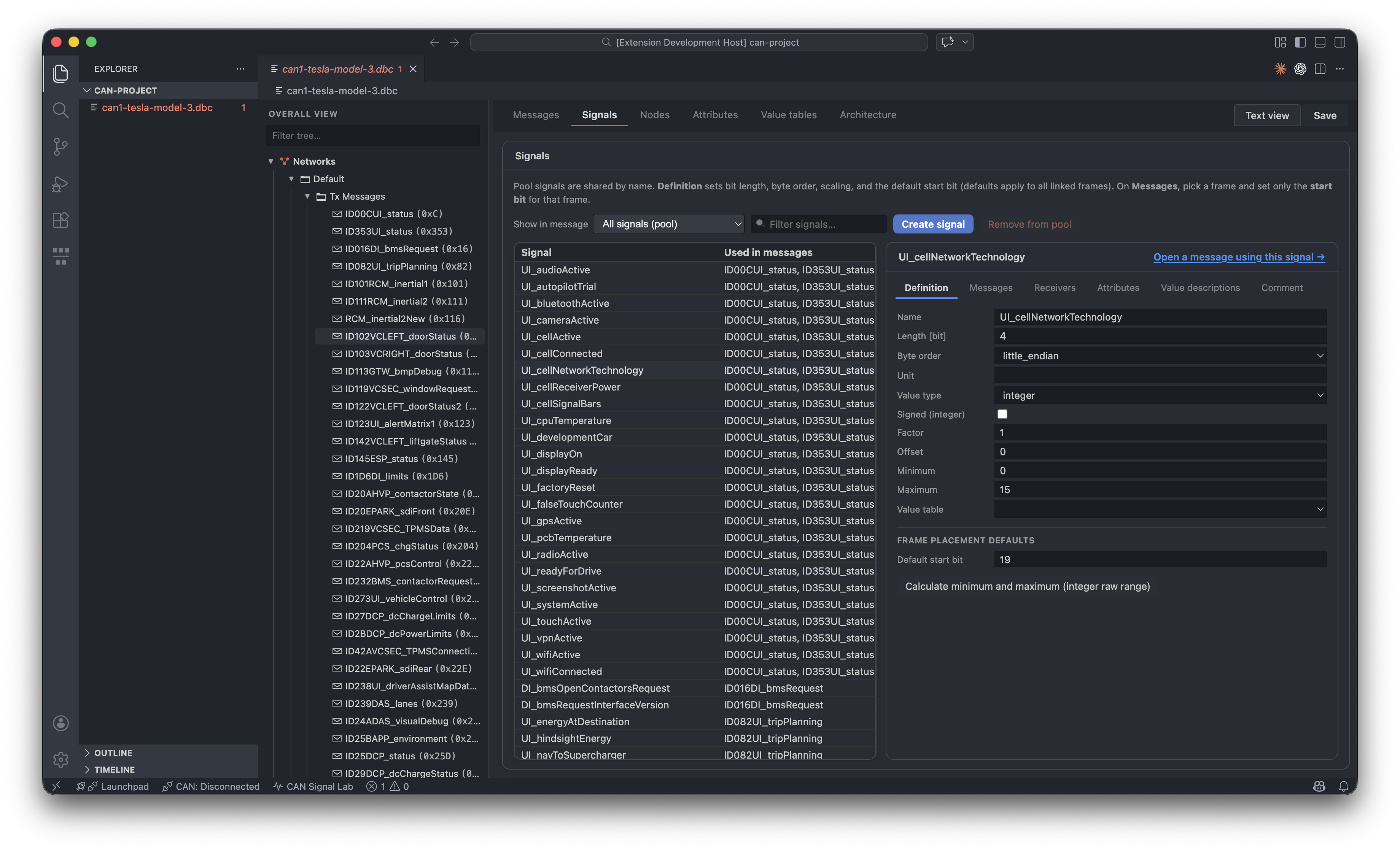Open Run and Debug view
Viewport: 1400px width, 851px height.
coord(60,184)
